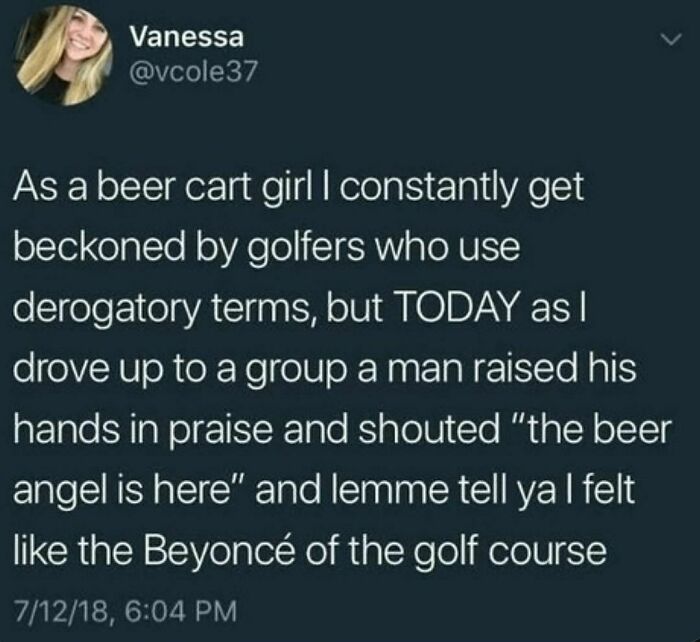This screenshot has width=700, height=642.
Task: Open the 7/12/18, 6:04 PM timestamp
Action: [x=125, y=611]
